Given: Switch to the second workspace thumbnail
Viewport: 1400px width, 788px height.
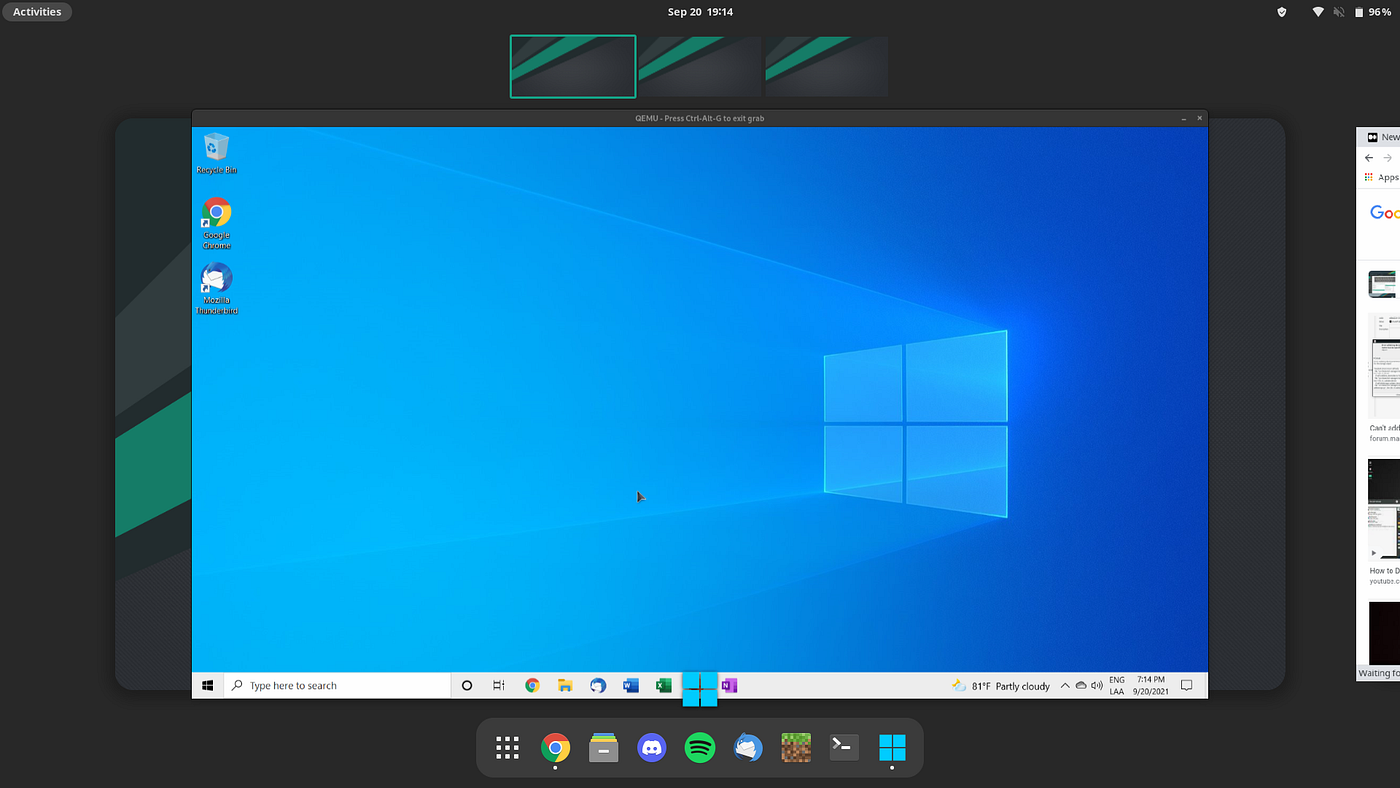Looking at the screenshot, I should click(x=700, y=66).
